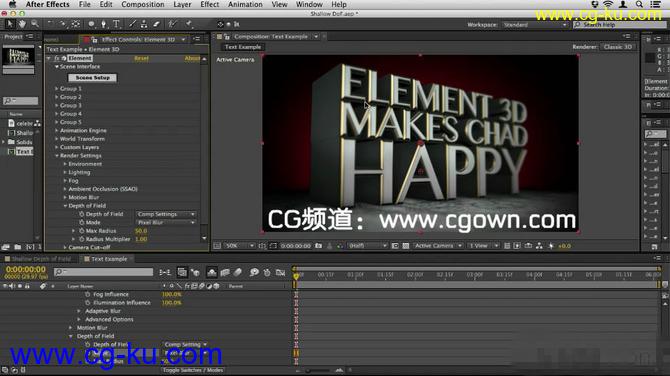Open Composition Mini-Flowchart in timeline
The height and width of the screenshot is (376, 670).
tap(165, 272)
